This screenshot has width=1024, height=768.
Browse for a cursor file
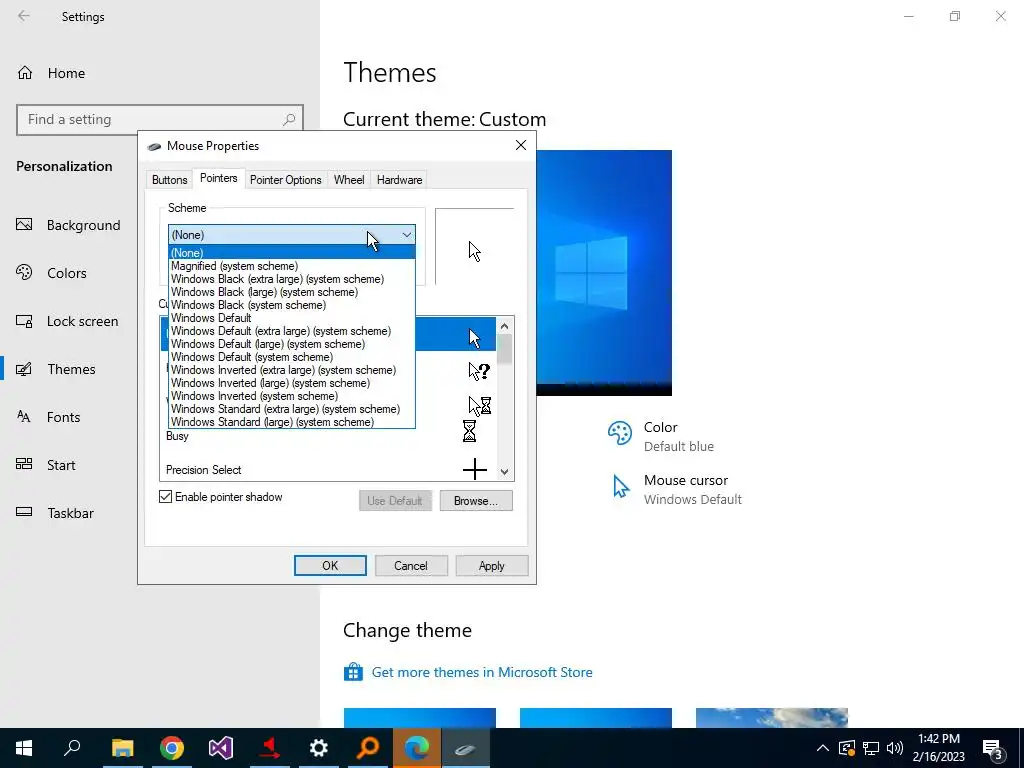tap(476, 501)
